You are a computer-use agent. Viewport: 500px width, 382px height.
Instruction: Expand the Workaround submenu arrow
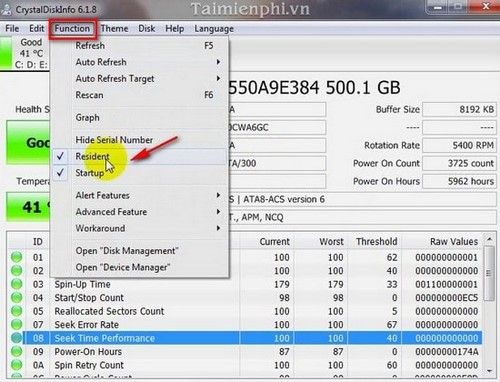point(218,228)
